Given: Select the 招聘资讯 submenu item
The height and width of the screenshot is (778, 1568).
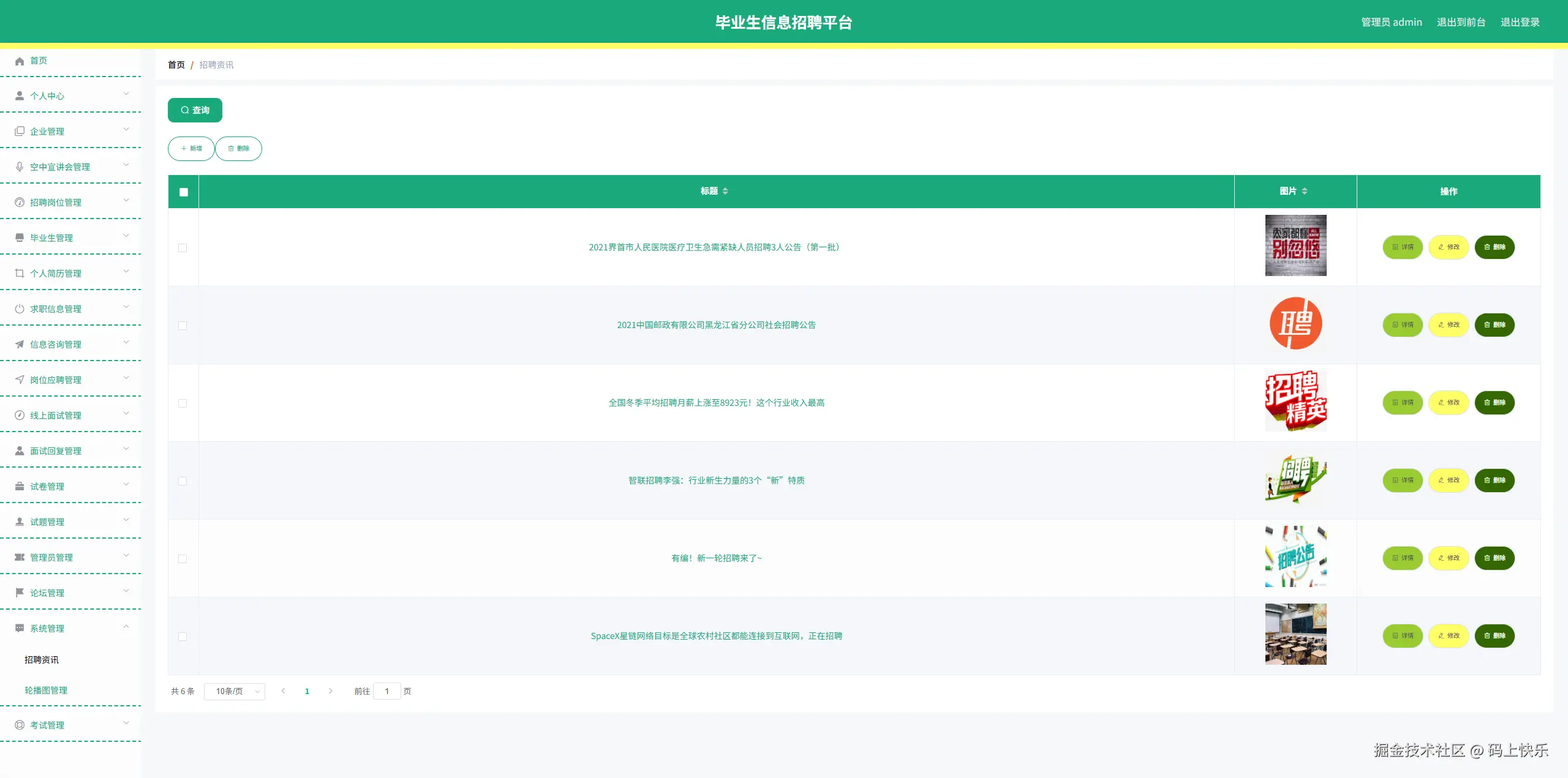Looking at the screenshot, I should pyautogui.click(x=42, y=659).
